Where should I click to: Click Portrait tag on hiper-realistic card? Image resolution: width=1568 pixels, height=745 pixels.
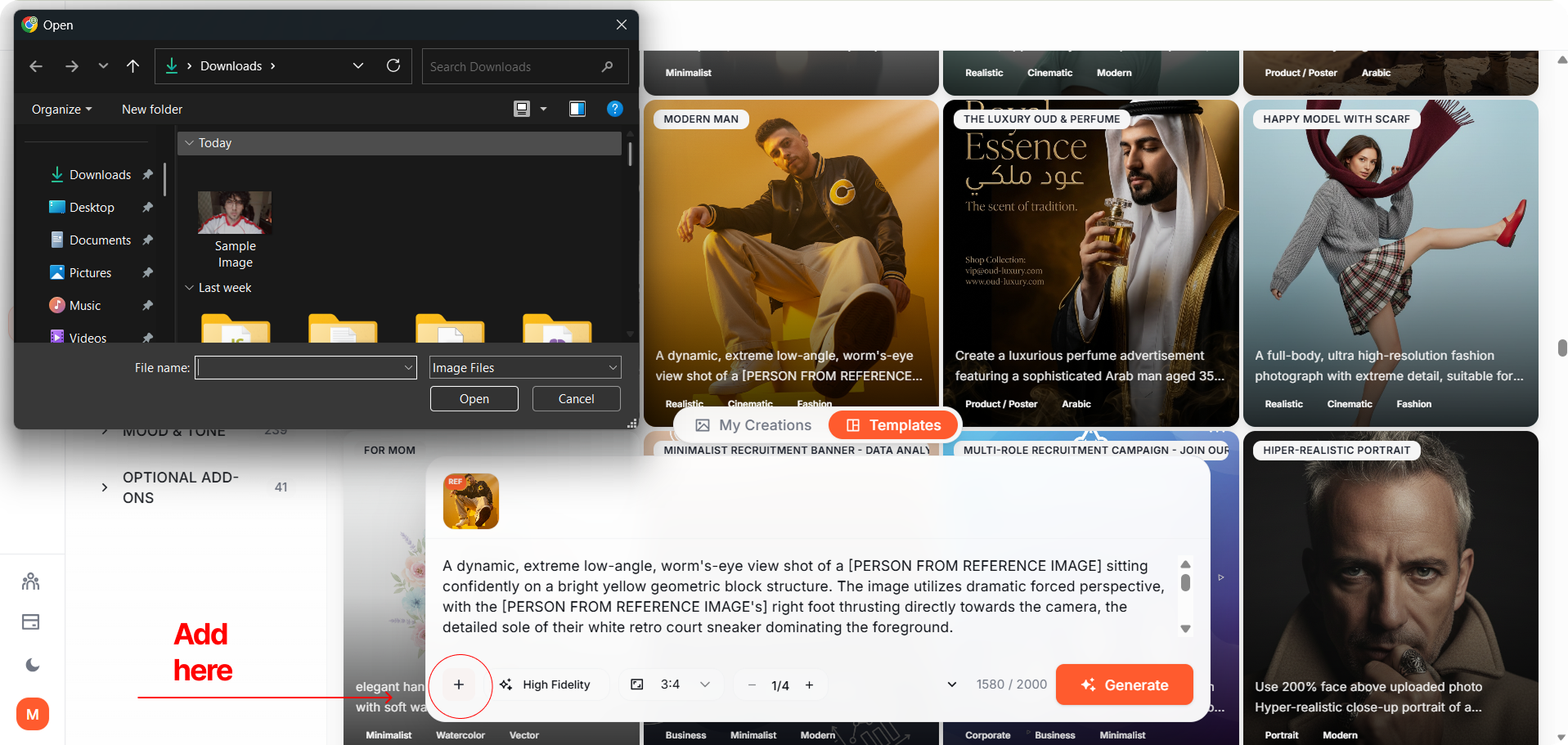(x=1282, y=735)
